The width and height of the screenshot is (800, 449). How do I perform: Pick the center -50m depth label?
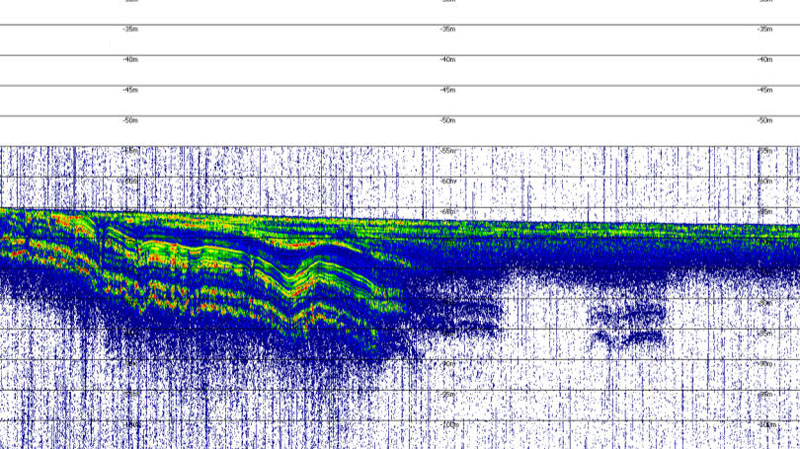448,120
